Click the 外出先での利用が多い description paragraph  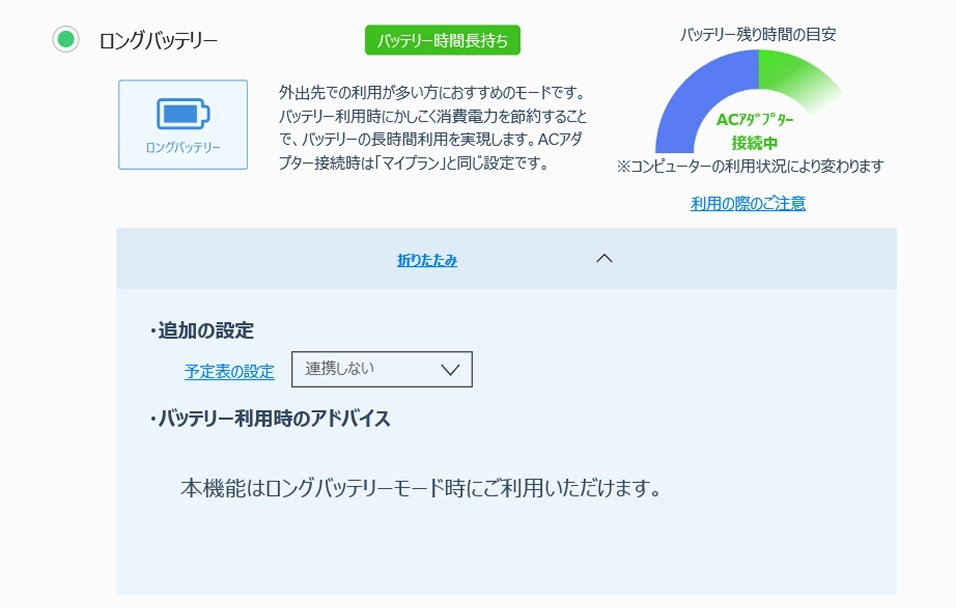pyautogui.click(x=433, y=128)
